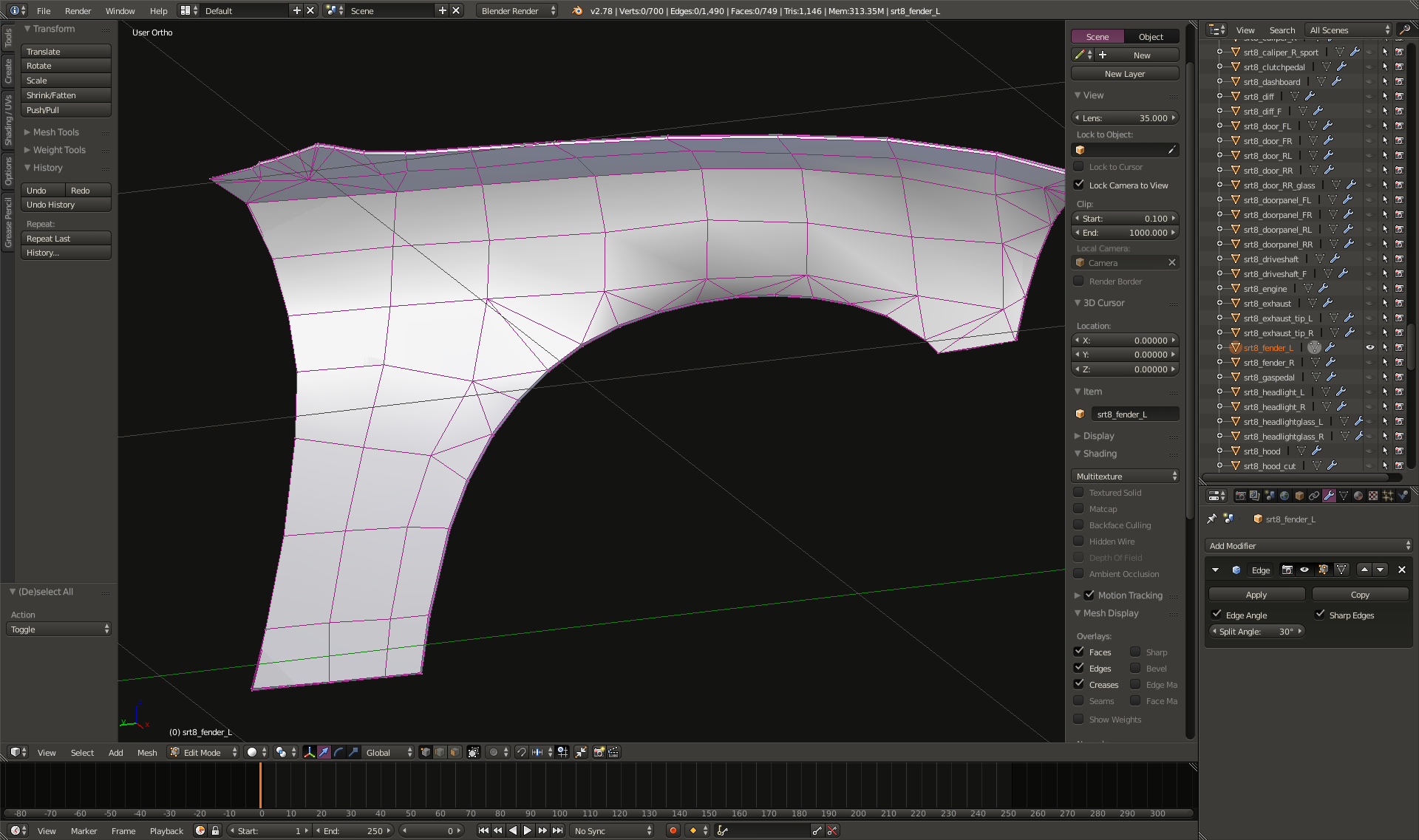Toggle limit selection to visible
Image resolution: width=1419 pixels, height=840 pixels.
[x=474, y=752]
